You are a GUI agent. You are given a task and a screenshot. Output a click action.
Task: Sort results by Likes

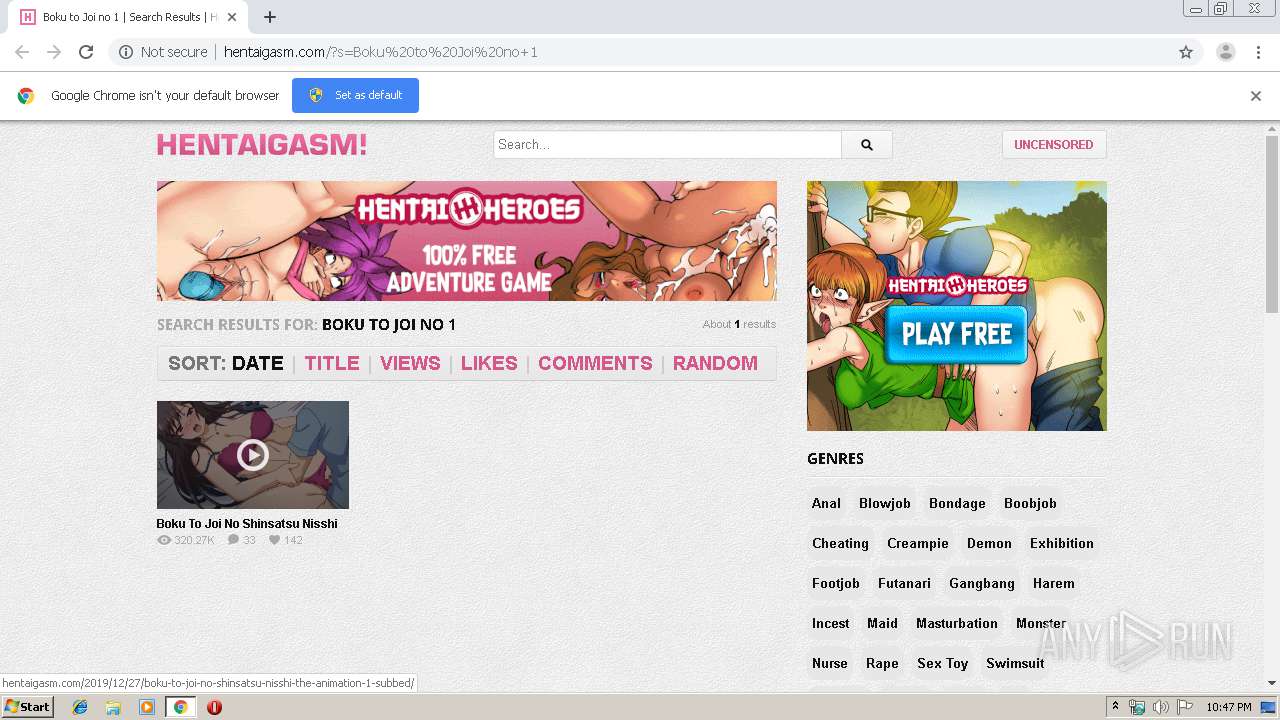tap(489, 363)
